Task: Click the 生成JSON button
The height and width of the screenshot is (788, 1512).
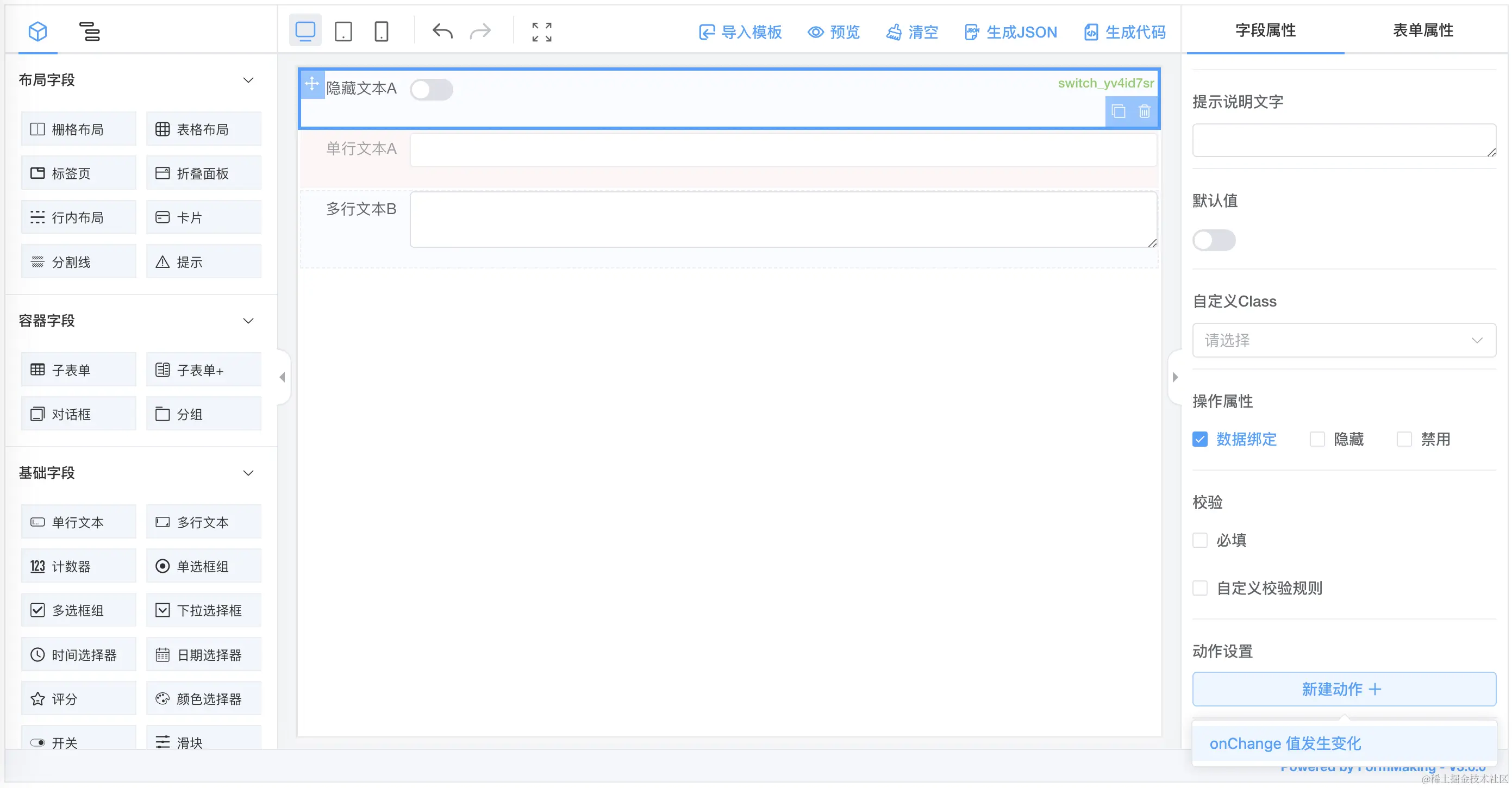Action: click(x=1011, y=32)
